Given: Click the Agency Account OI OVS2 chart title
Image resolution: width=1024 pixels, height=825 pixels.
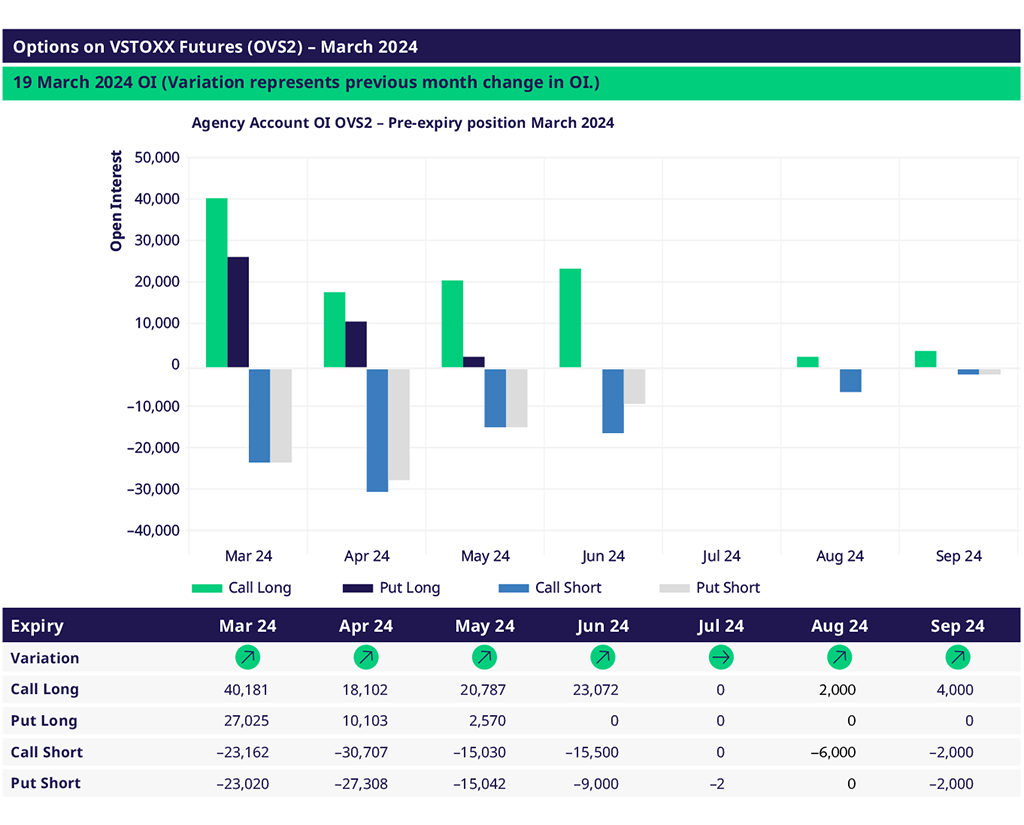Looking at the screenshot, I should pyautogui.click(x=402, y=123).
